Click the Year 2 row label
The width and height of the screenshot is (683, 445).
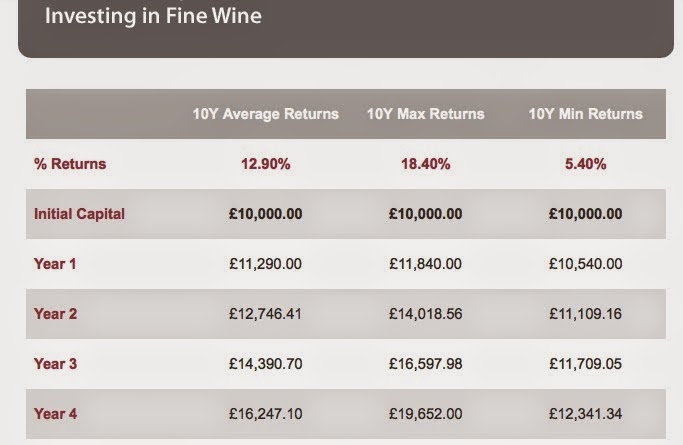(x=55, y=314)
